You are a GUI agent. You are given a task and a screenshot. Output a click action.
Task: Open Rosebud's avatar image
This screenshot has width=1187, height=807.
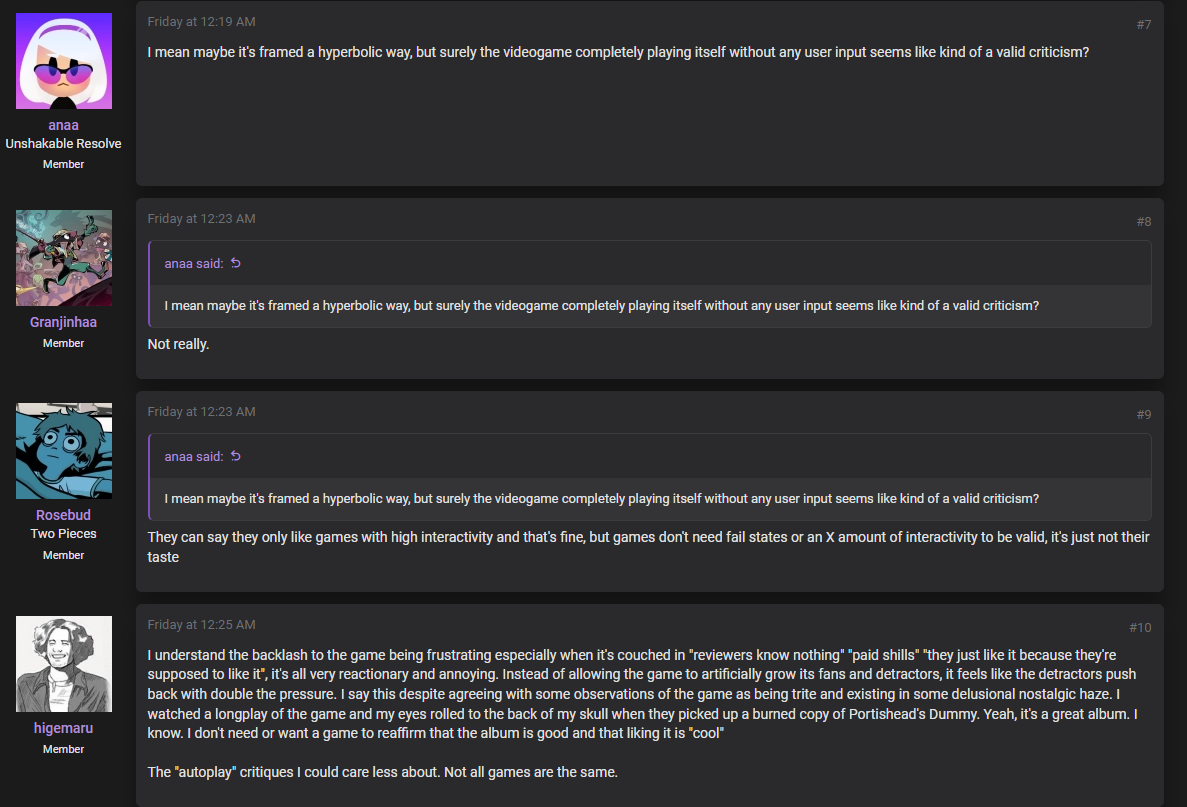64,450
